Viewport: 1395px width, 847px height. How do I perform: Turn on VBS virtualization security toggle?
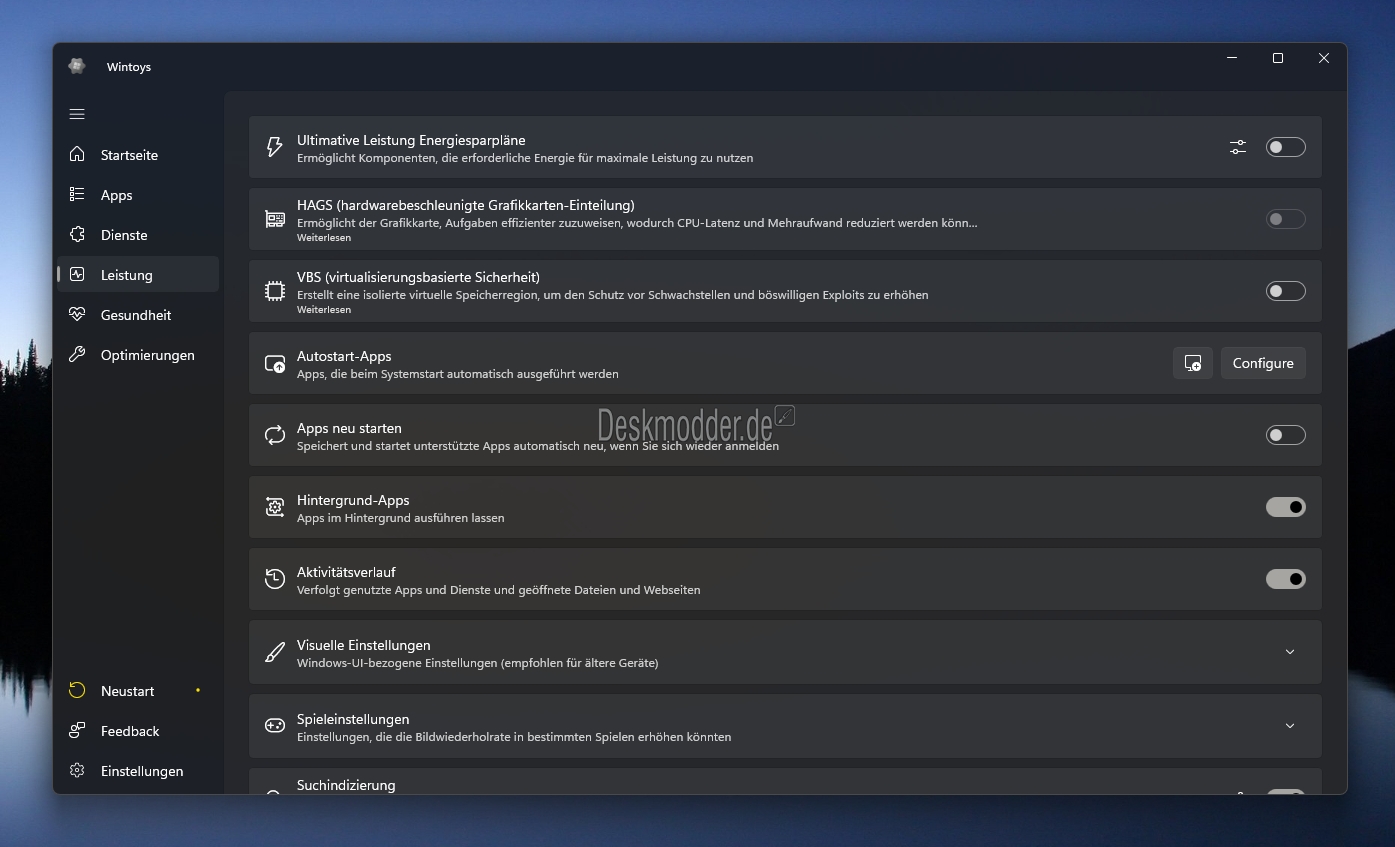coord(1285,291)
